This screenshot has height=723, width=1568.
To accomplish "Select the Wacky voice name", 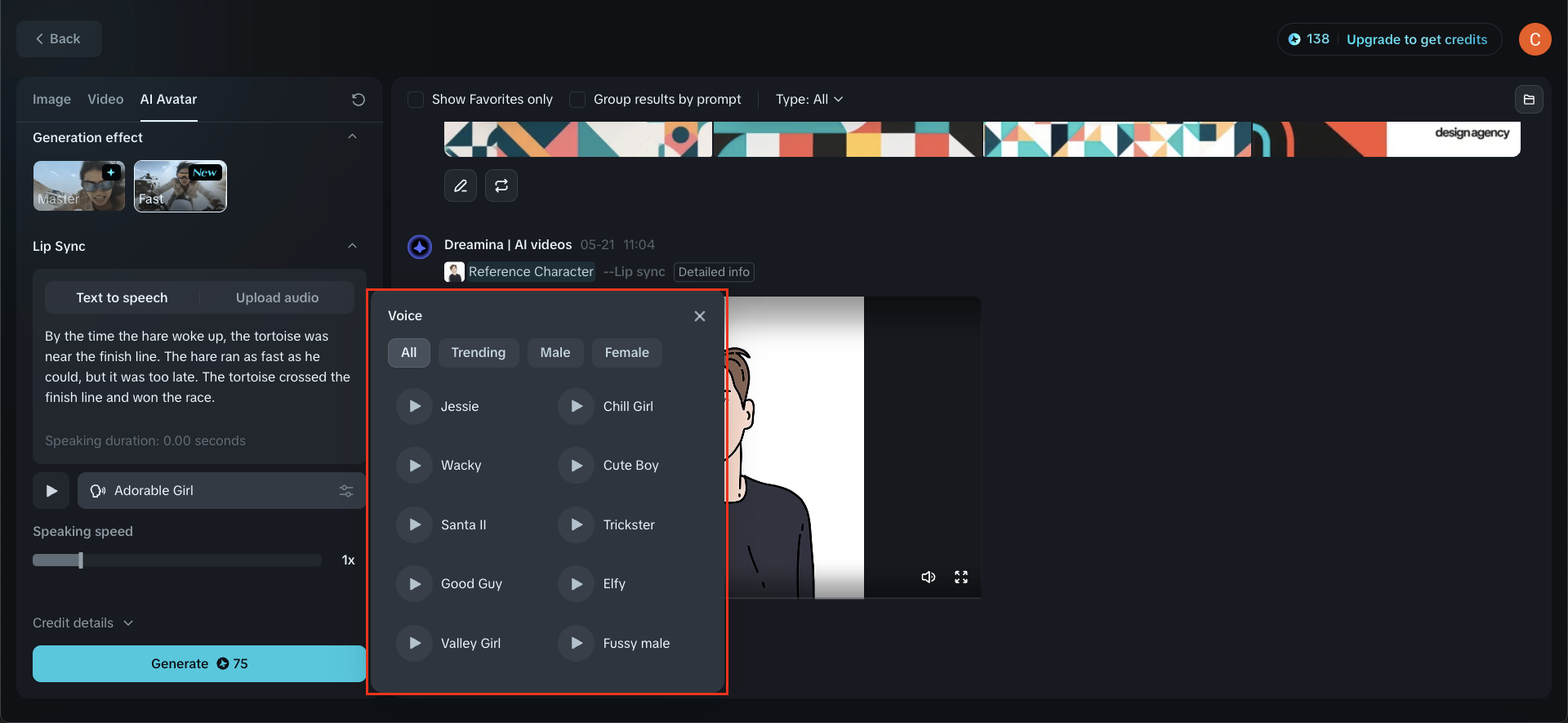I will (461, 466).
